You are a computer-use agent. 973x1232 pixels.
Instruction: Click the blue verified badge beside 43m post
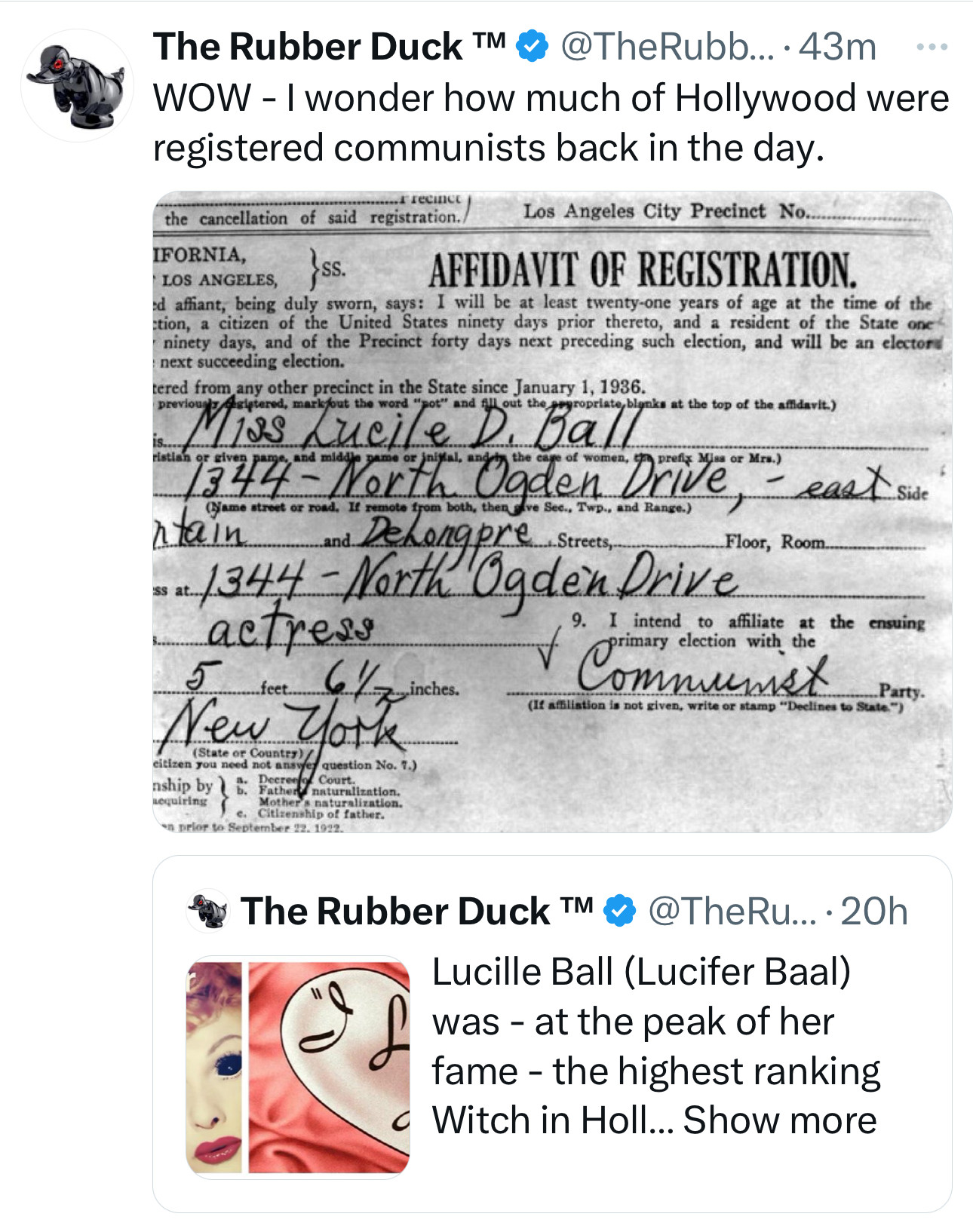coord(533,48)
